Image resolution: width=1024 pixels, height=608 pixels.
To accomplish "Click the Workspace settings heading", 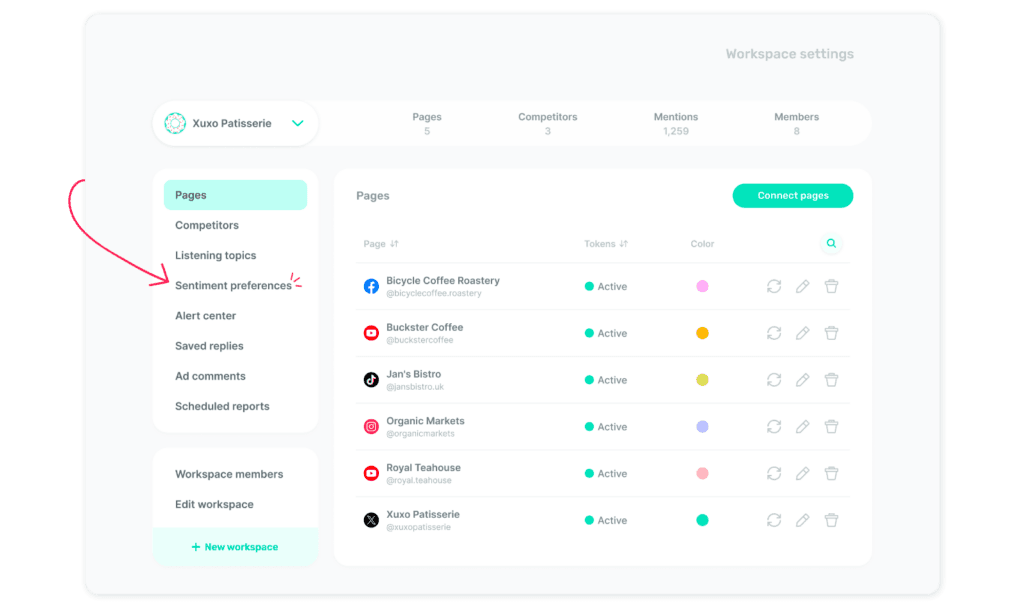I will pyautogui.click(x=790, y=54).
